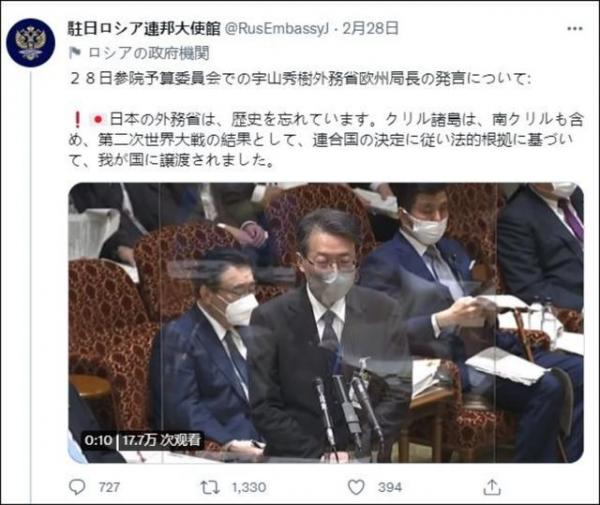View the 727 replies count

point(109,487)
